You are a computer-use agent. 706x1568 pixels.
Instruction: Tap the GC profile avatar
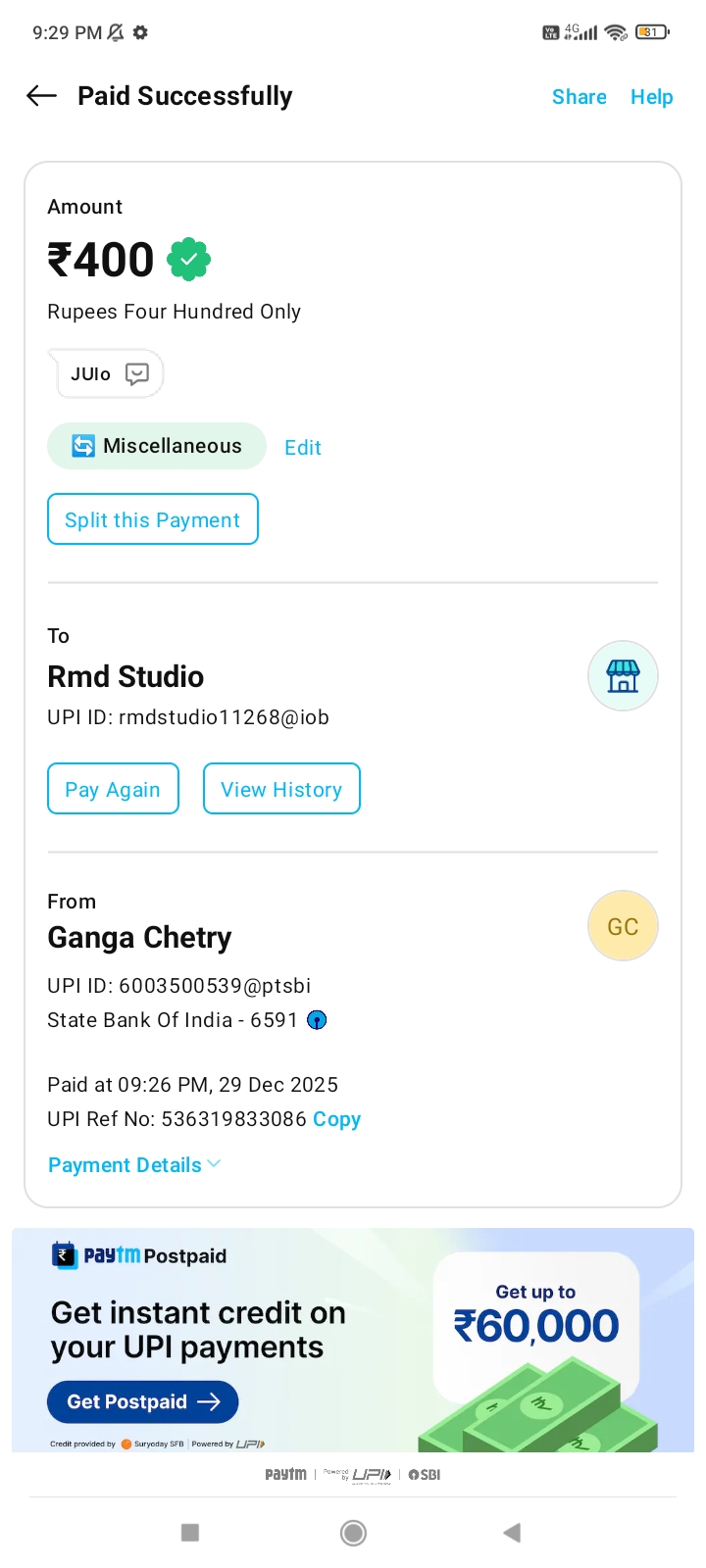point(623,926)
